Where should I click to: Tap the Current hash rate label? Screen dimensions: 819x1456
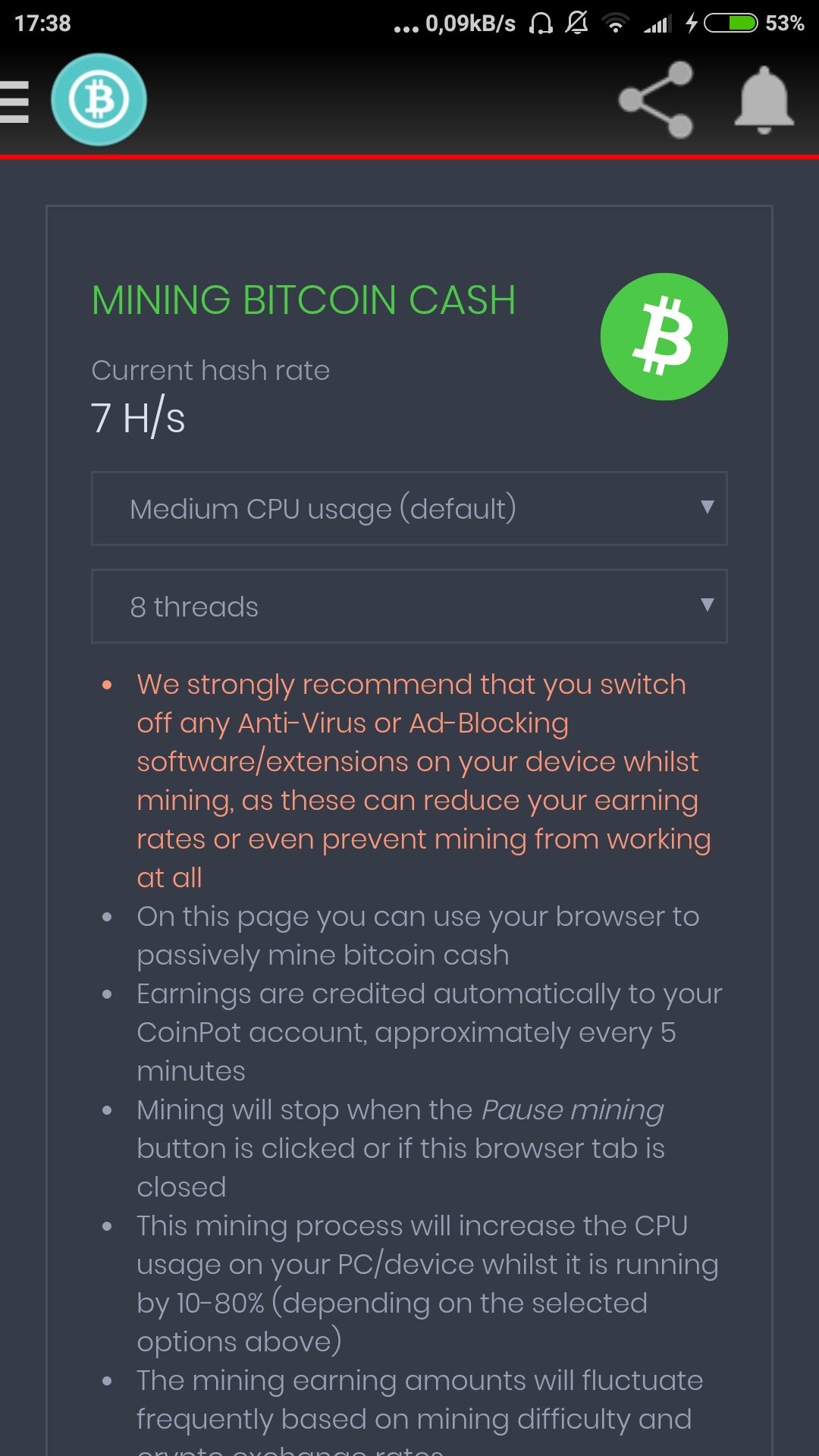(211, 371)
